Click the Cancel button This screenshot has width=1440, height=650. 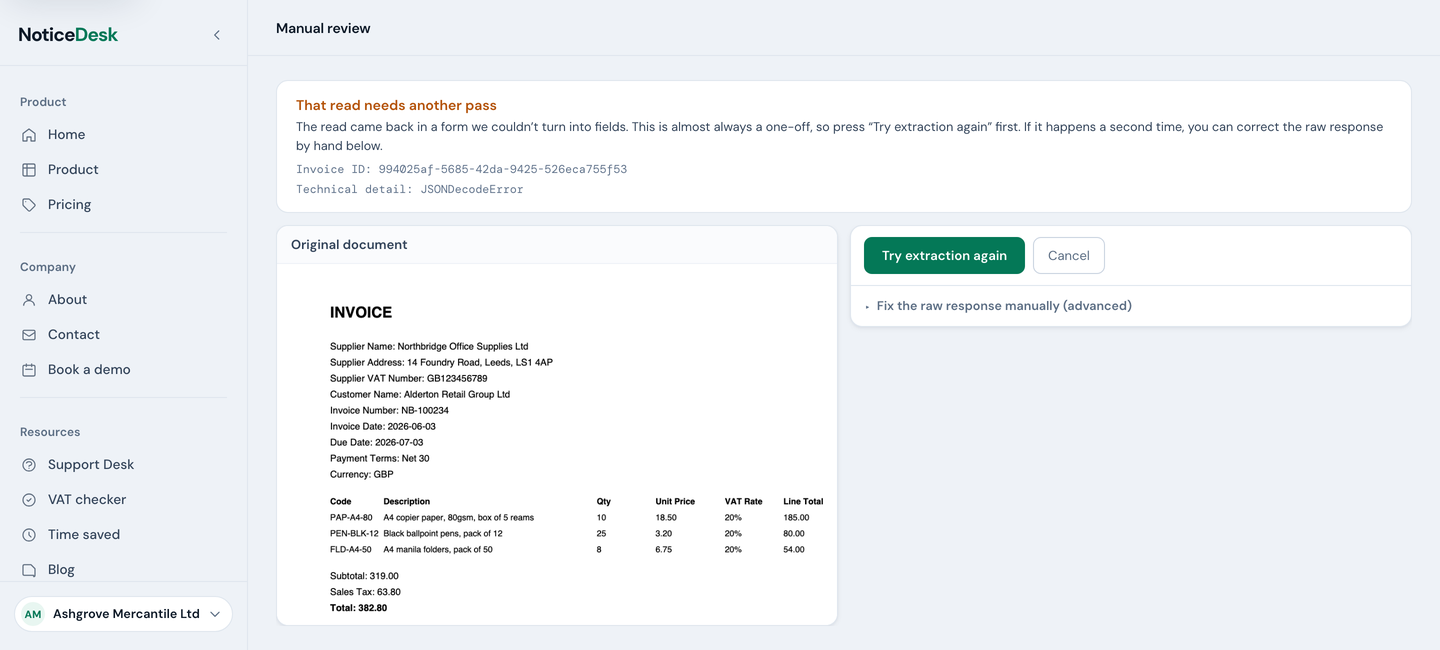[x=1068, y=255]
